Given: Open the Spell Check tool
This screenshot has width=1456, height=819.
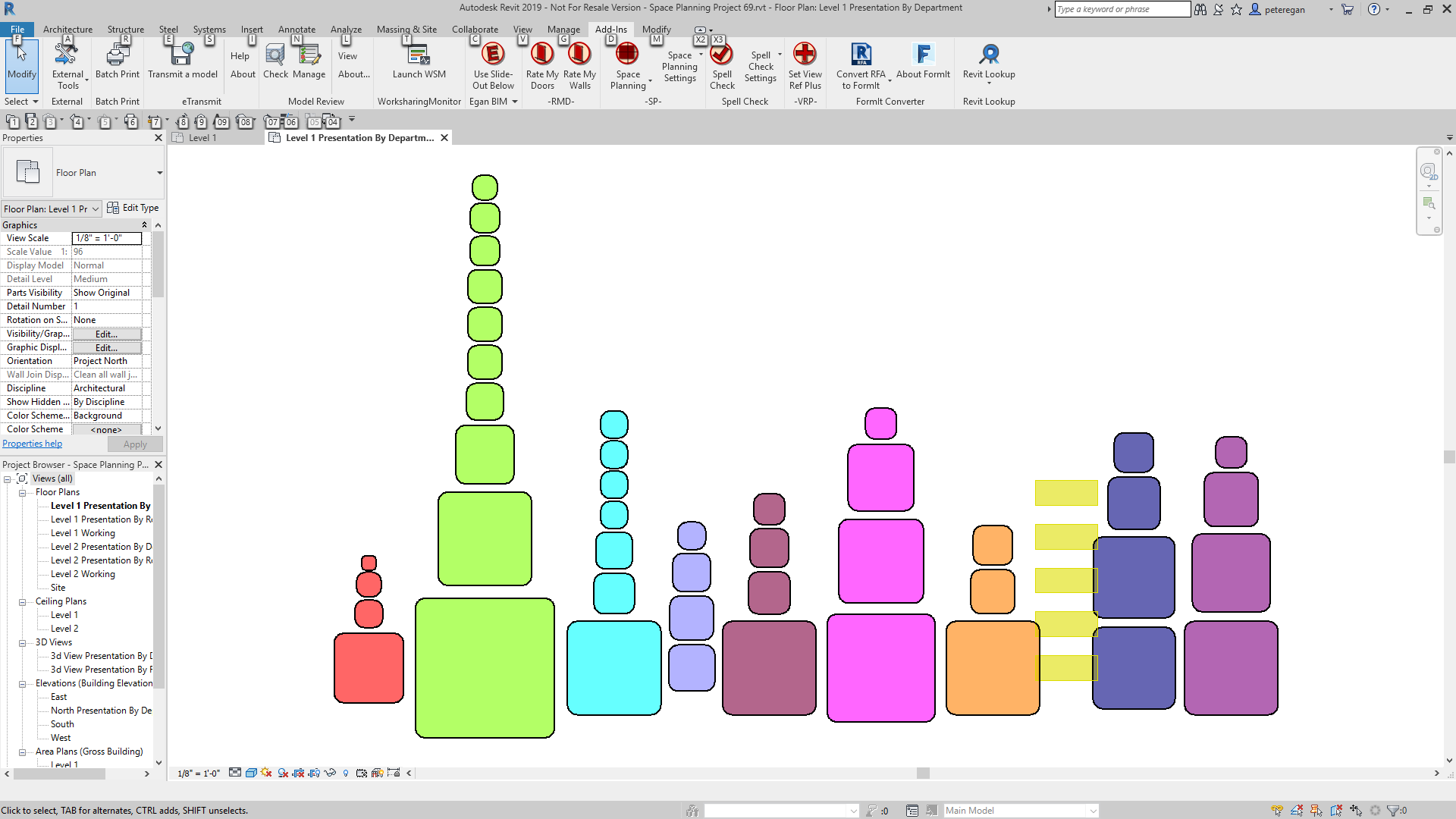Looking at the screenshot, I should tap(721, 55).
